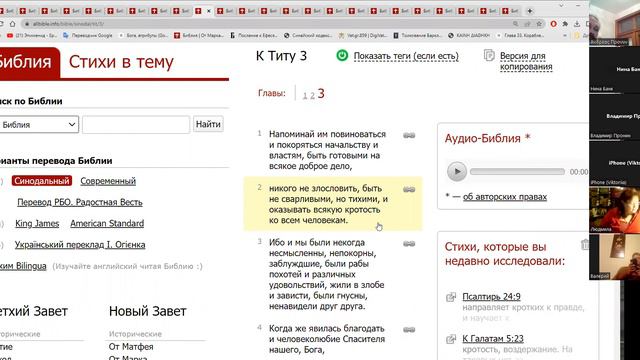640x360 pixels.
Task: Click the link icon beside highlighted verse 2
Action: click(x=409, y=189)
